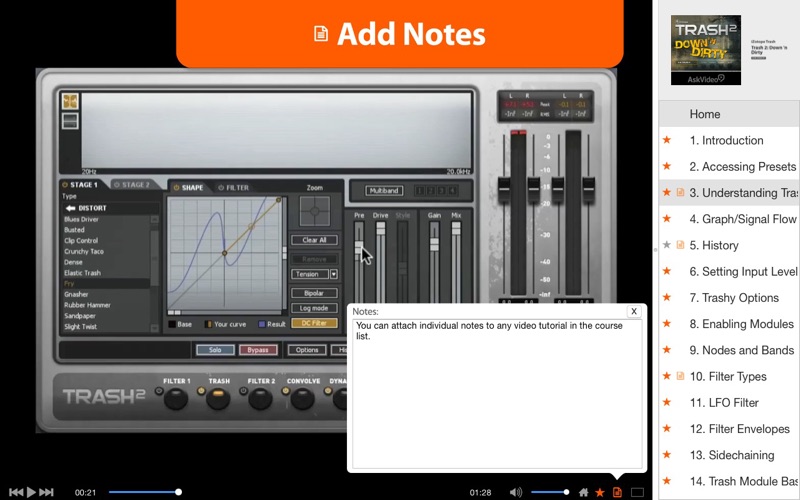Click the star beside 13. Sidechaining
The image size is (800, 500).
click(667, 455)
